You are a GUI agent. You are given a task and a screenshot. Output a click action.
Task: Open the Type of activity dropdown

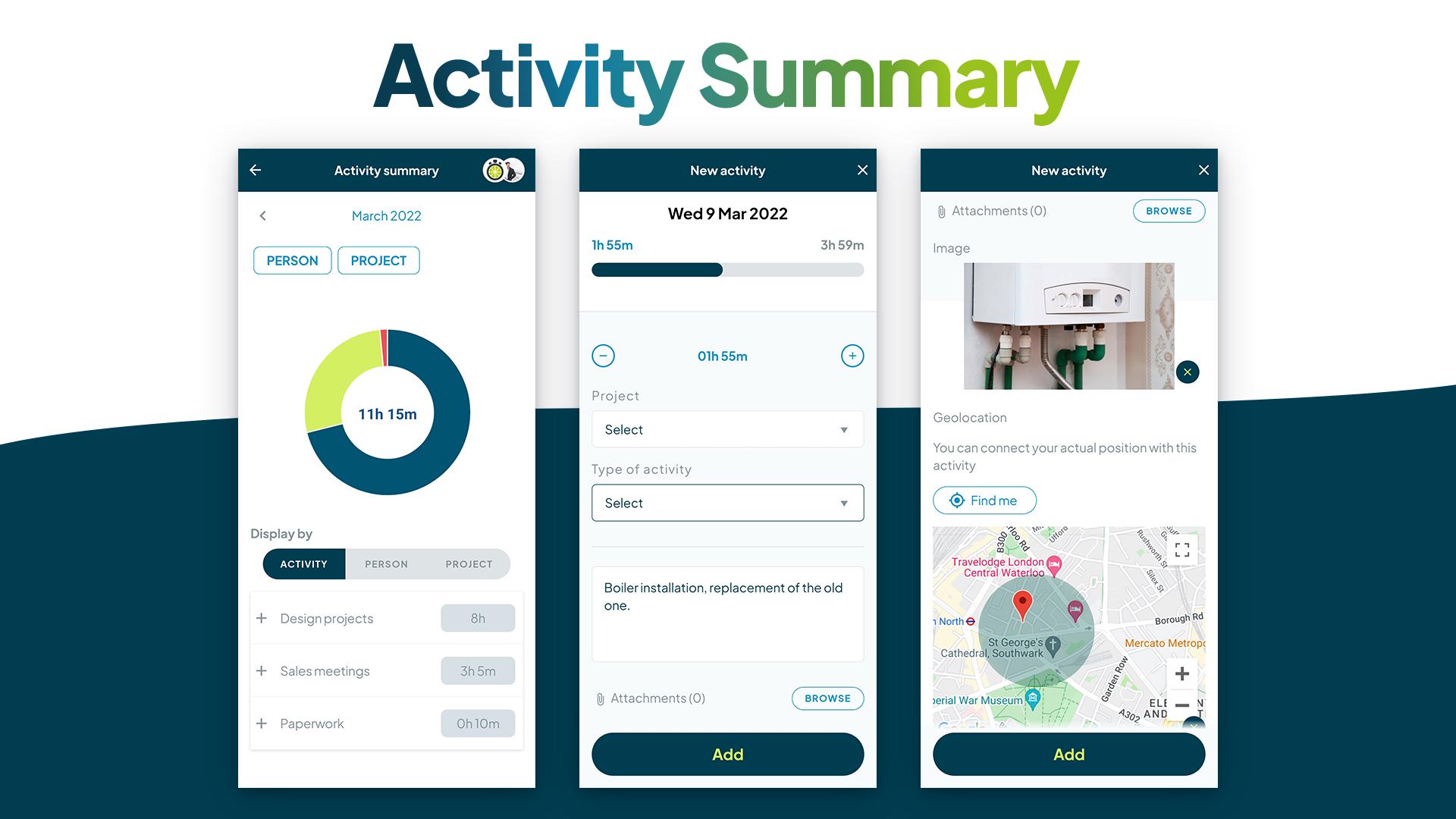pos(727,503)
